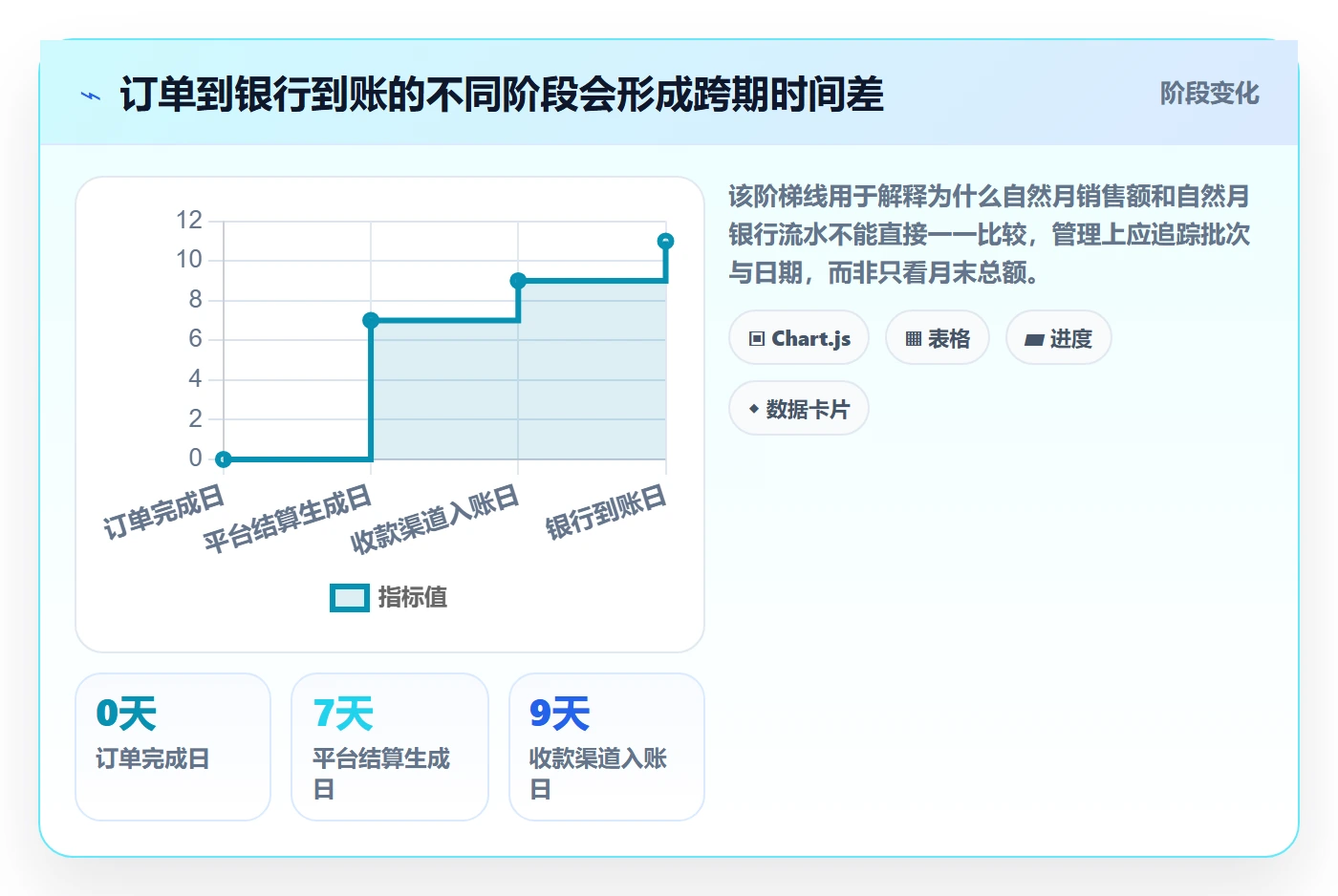The image size is (1338, 896).
Task: Click the y-axis value 10
Action: (189, 259)
